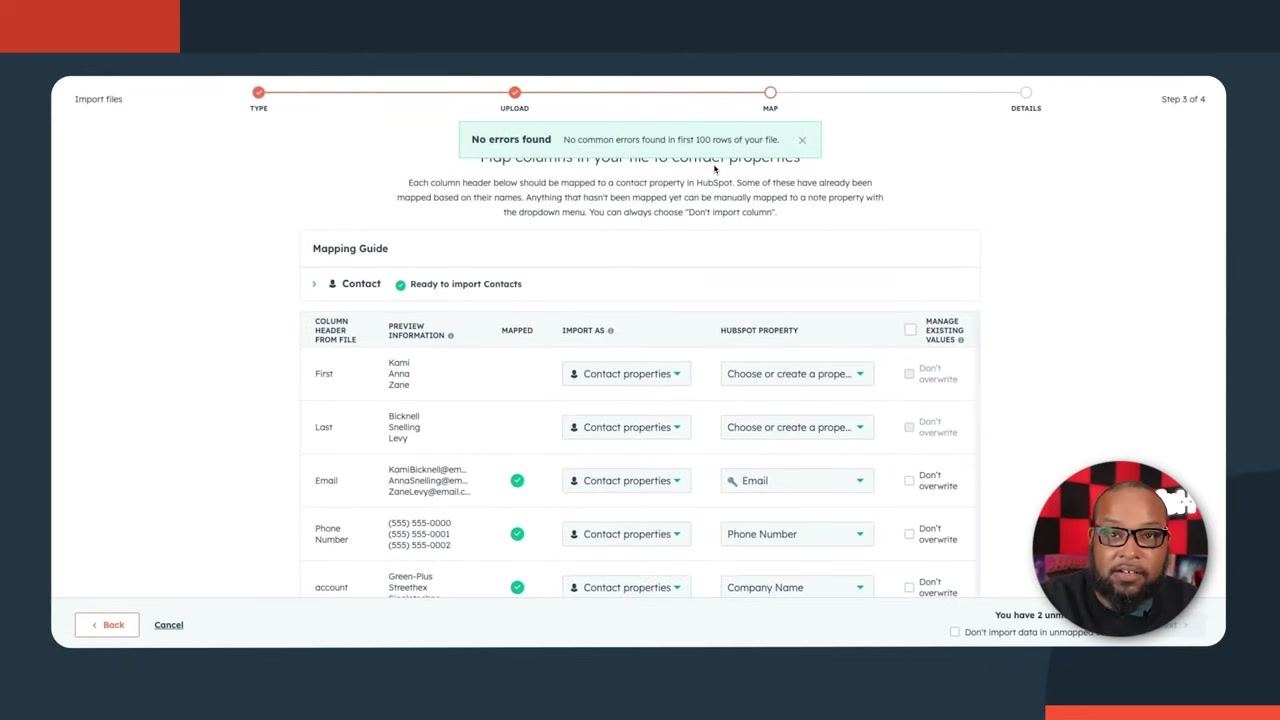Open the Phone Number HubSpot property dropdown
This screenshot has width=1280, height=720.
coord(797,534)
